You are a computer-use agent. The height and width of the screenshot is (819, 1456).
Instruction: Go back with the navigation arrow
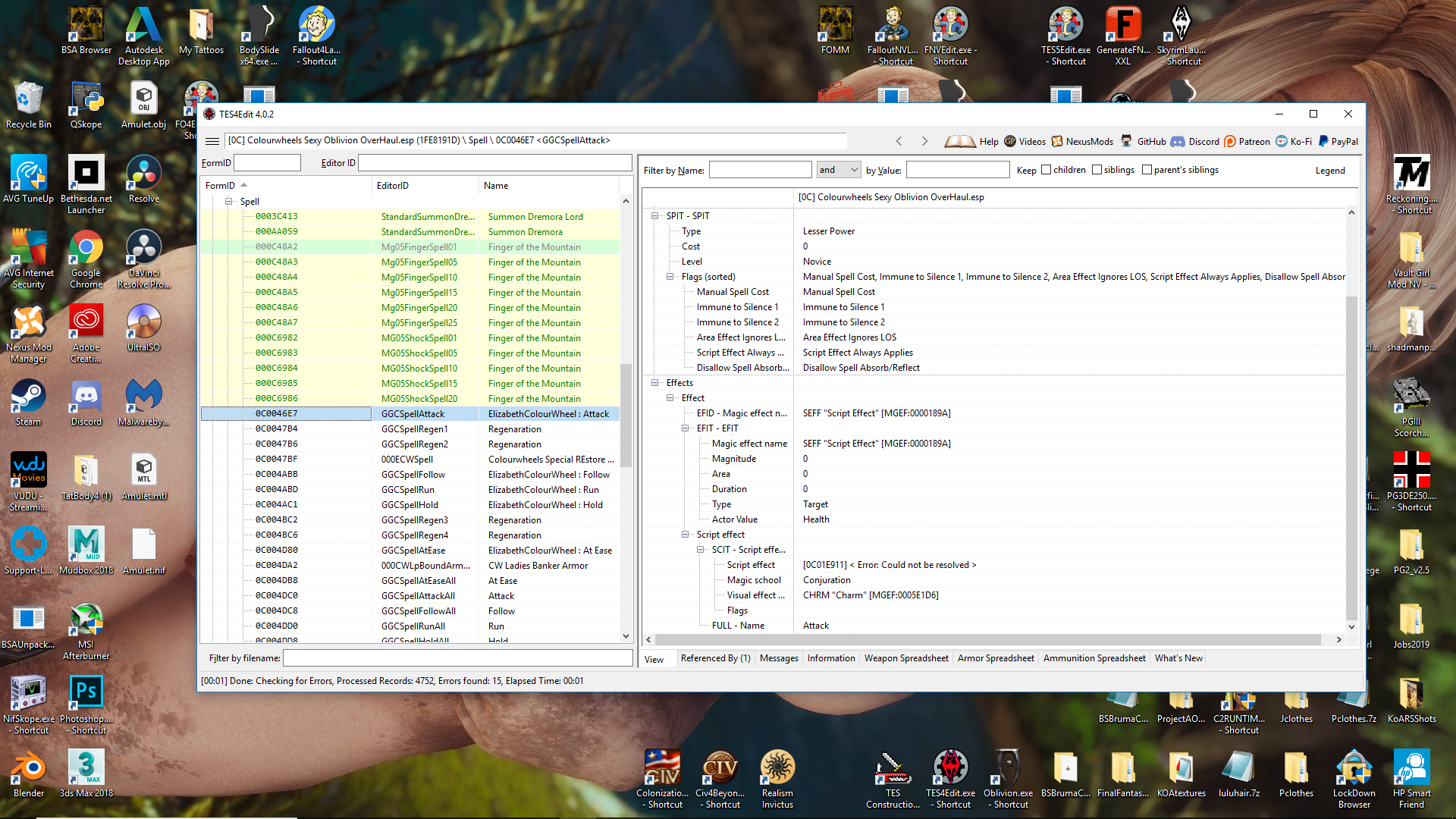[x=899, y=141]
